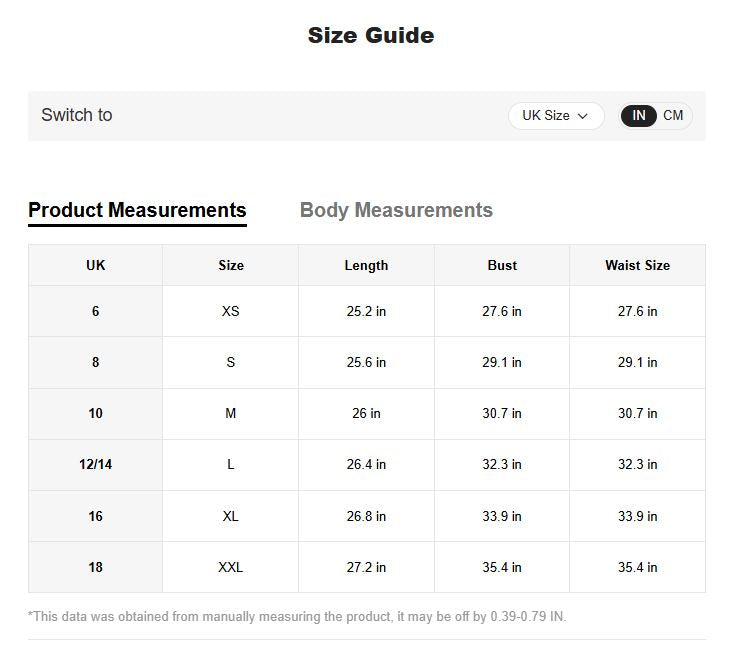
Task: Select the IN unit toggle
Action: tap(639, 116)
